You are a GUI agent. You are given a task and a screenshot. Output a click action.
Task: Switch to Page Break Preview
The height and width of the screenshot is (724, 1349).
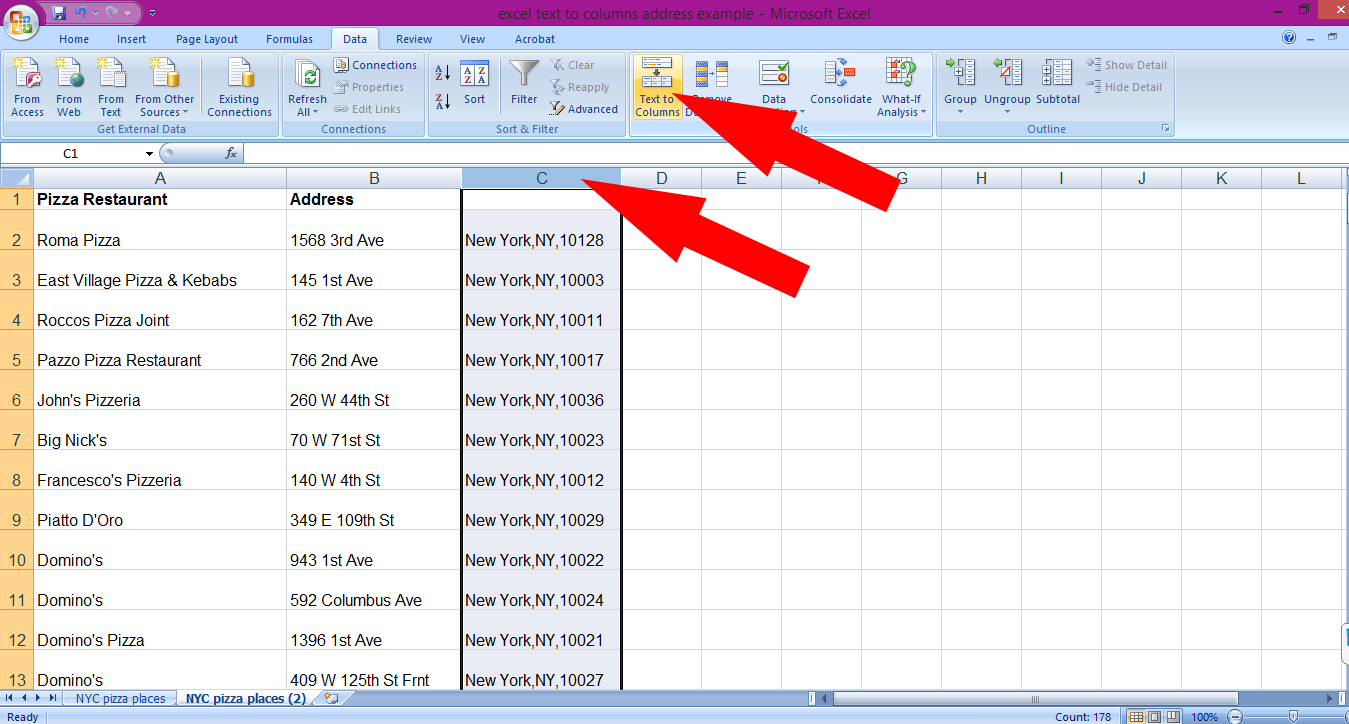[x=1172, y=717]
